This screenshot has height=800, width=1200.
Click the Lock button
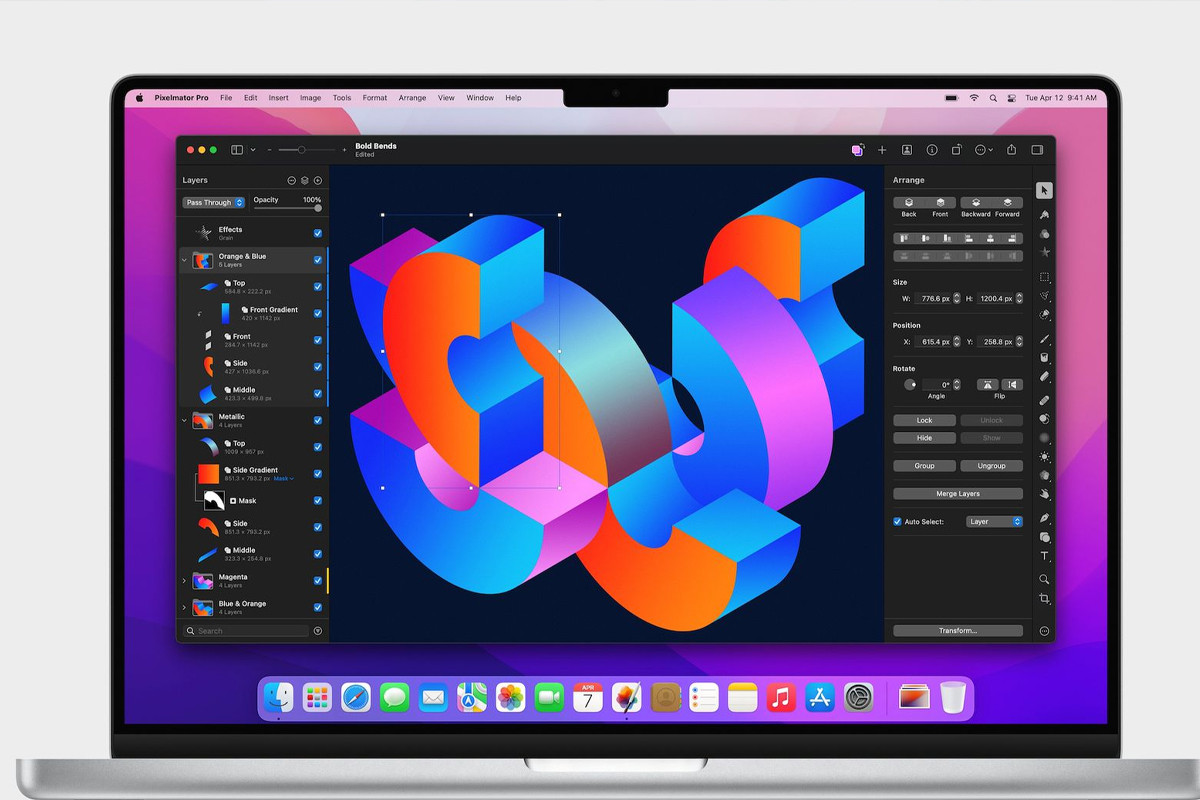[x=925, y=420]
